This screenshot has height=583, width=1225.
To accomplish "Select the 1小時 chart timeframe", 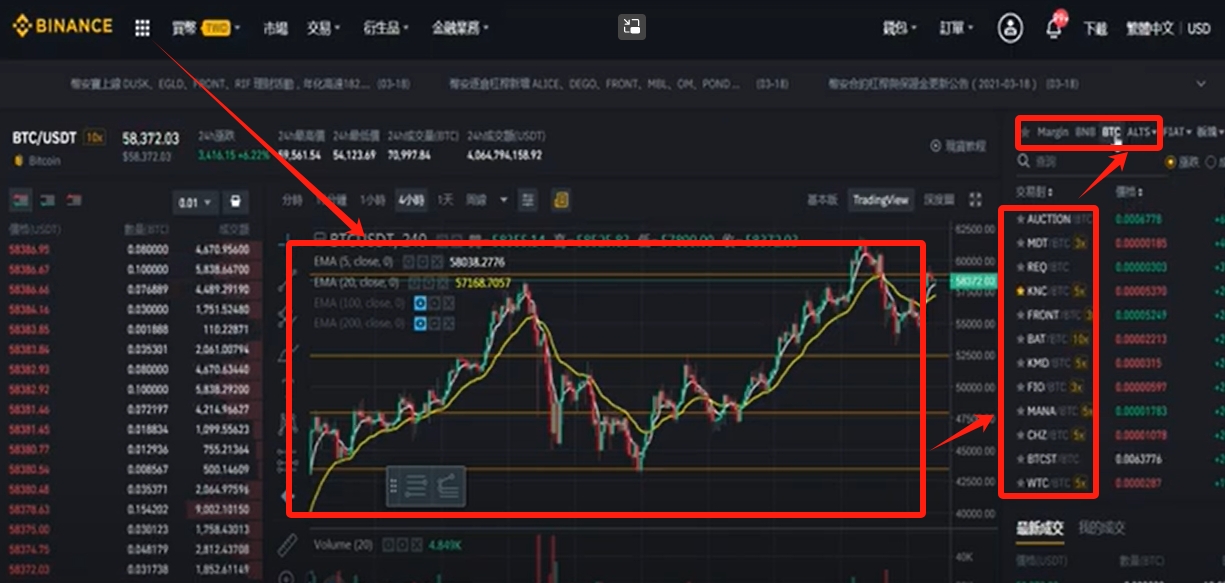I will pyautogui.click(x=373, y=200).
